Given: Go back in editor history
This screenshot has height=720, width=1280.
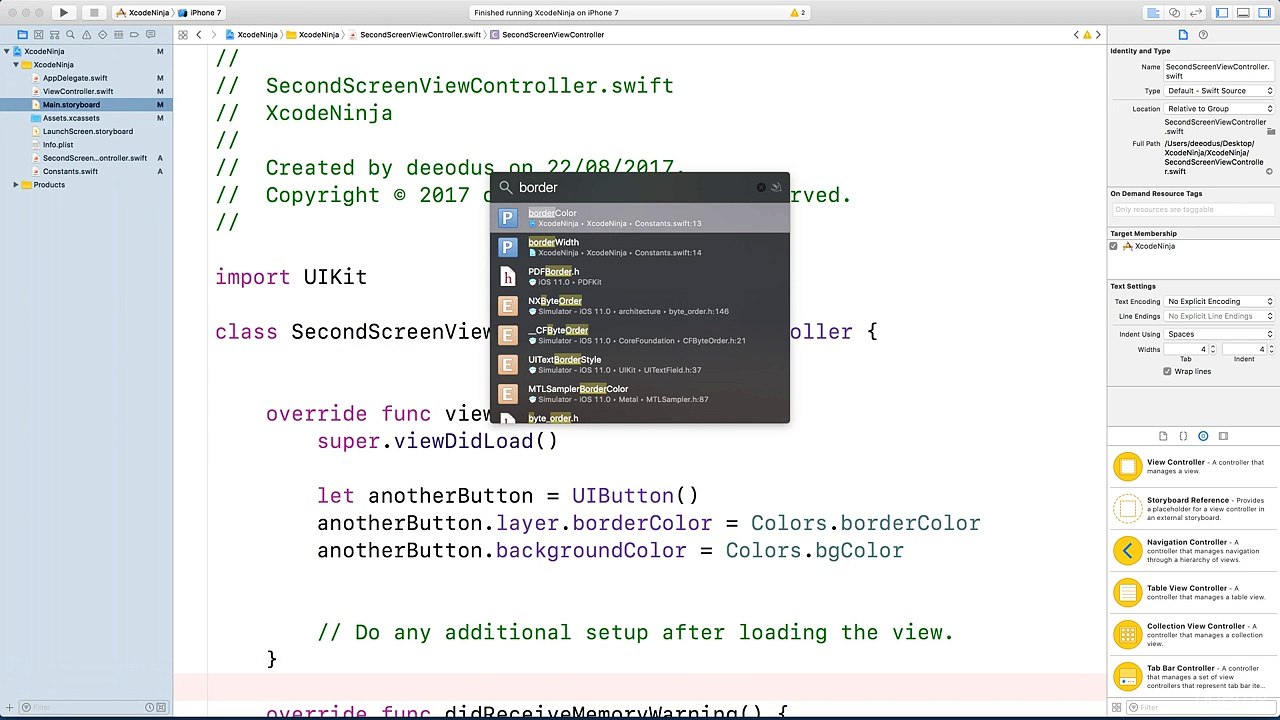Looking at the screenshot, I should [199, 35].
